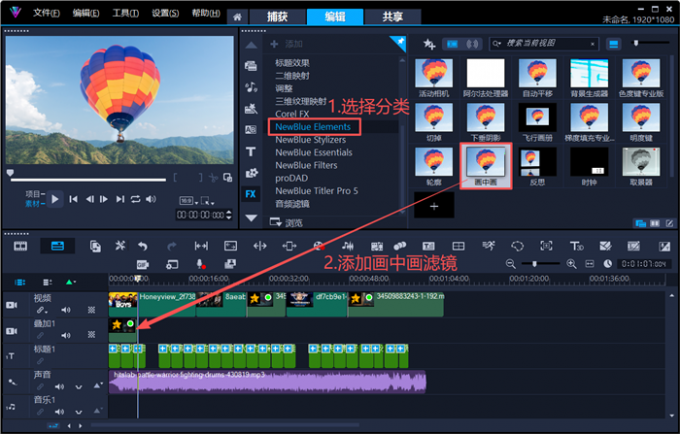This screenshot has height=434, width=680.
Task: Switch to the 捕获 tab
Action: point(277,16)
